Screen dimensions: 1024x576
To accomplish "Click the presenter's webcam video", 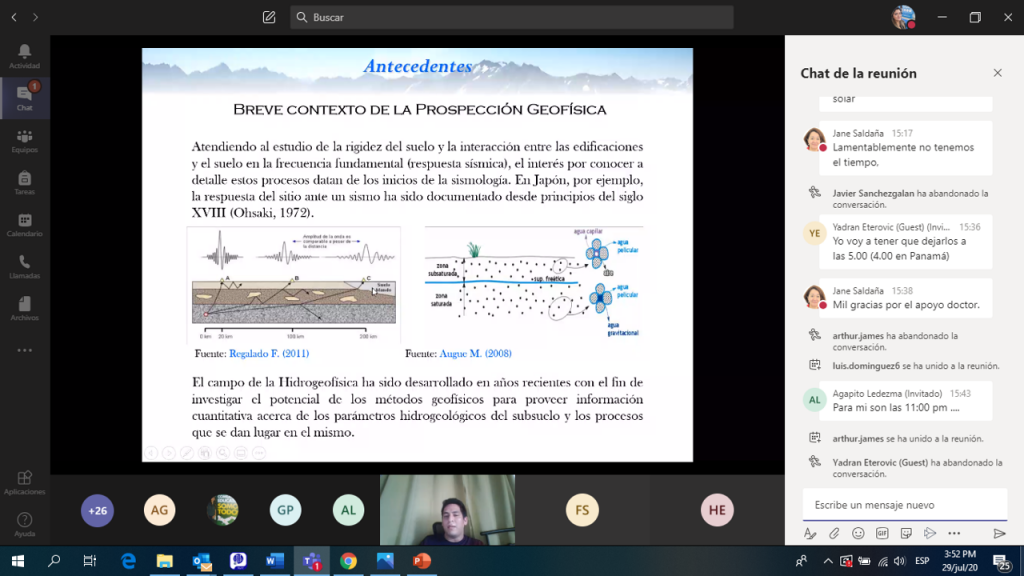I will (447, 510).
